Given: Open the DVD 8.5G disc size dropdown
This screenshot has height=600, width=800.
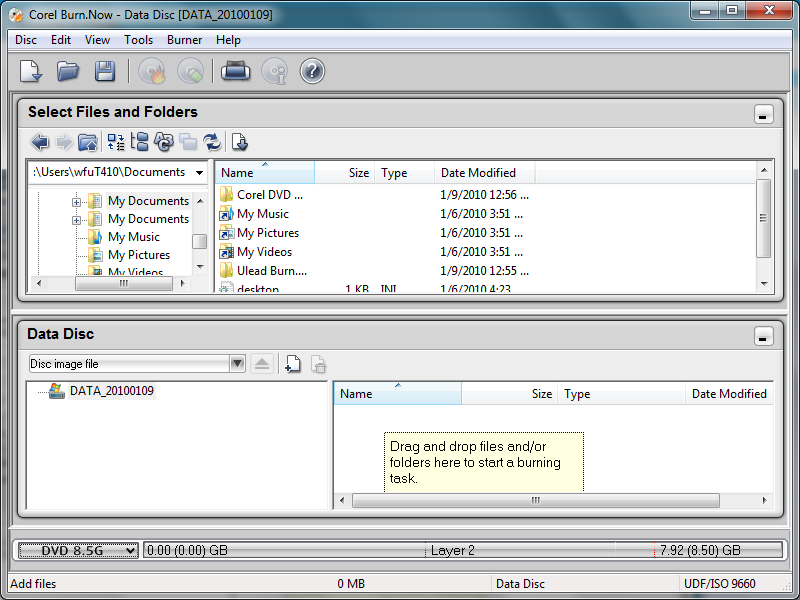Looking at the screenshot, I should [x=78, y=550].
